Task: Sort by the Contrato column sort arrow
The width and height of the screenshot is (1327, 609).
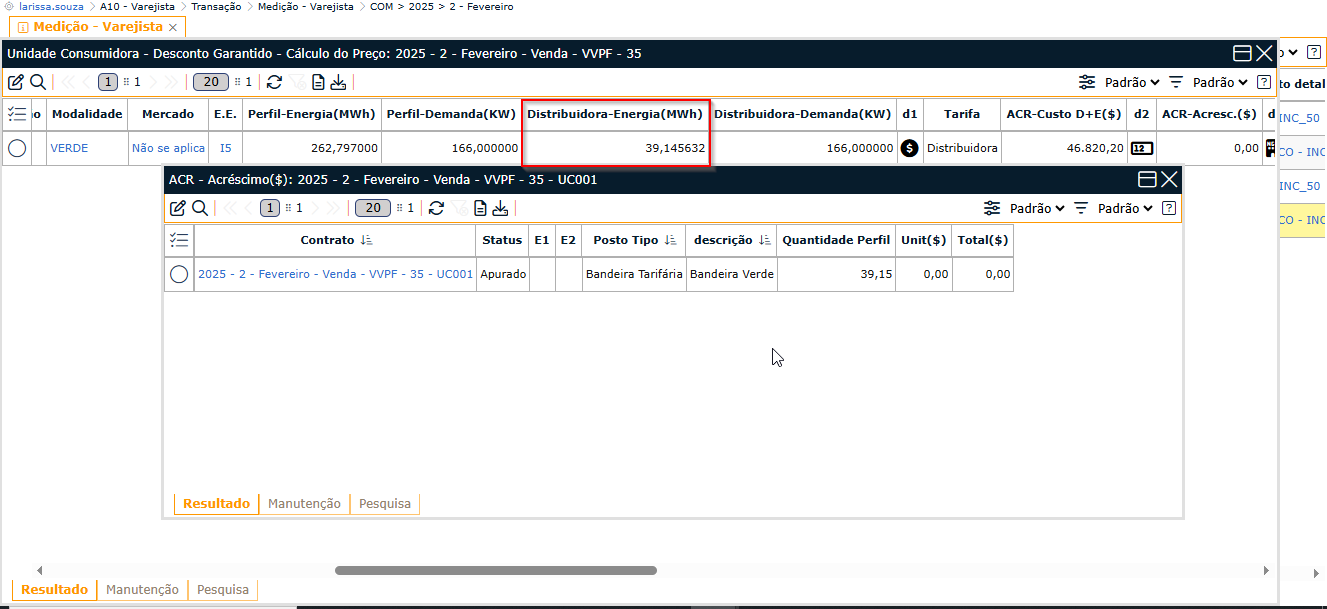Action: point(366,240)
